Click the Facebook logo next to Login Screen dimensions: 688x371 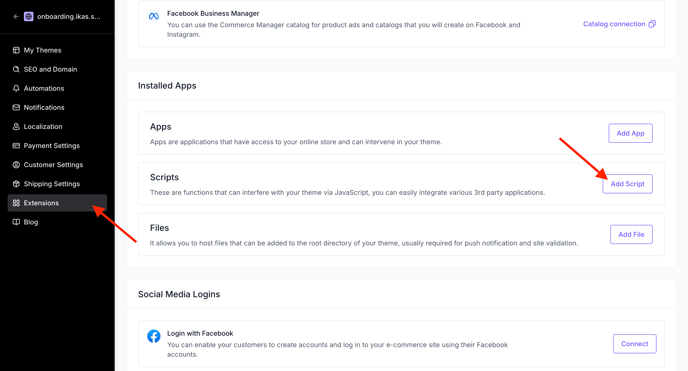tap(154, 336)
